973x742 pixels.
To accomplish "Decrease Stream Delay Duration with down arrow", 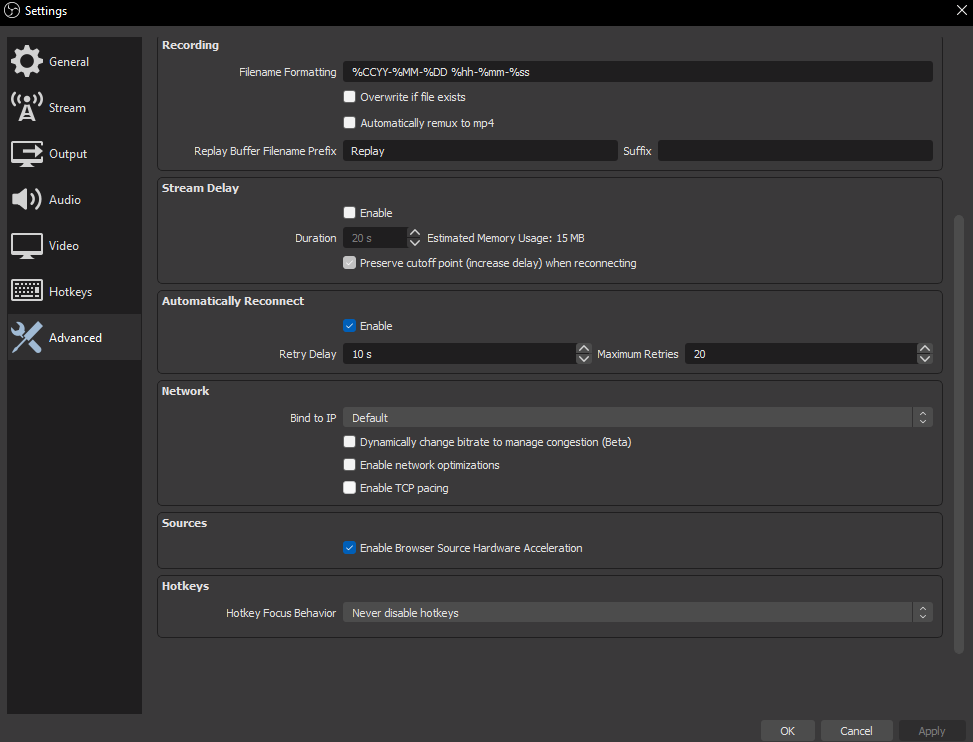I will [415, 243].
